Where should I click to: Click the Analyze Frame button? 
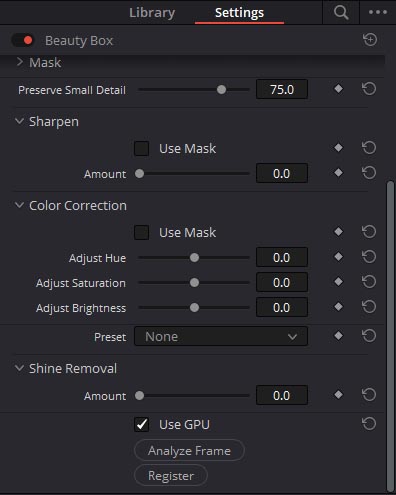click(189, 450)
